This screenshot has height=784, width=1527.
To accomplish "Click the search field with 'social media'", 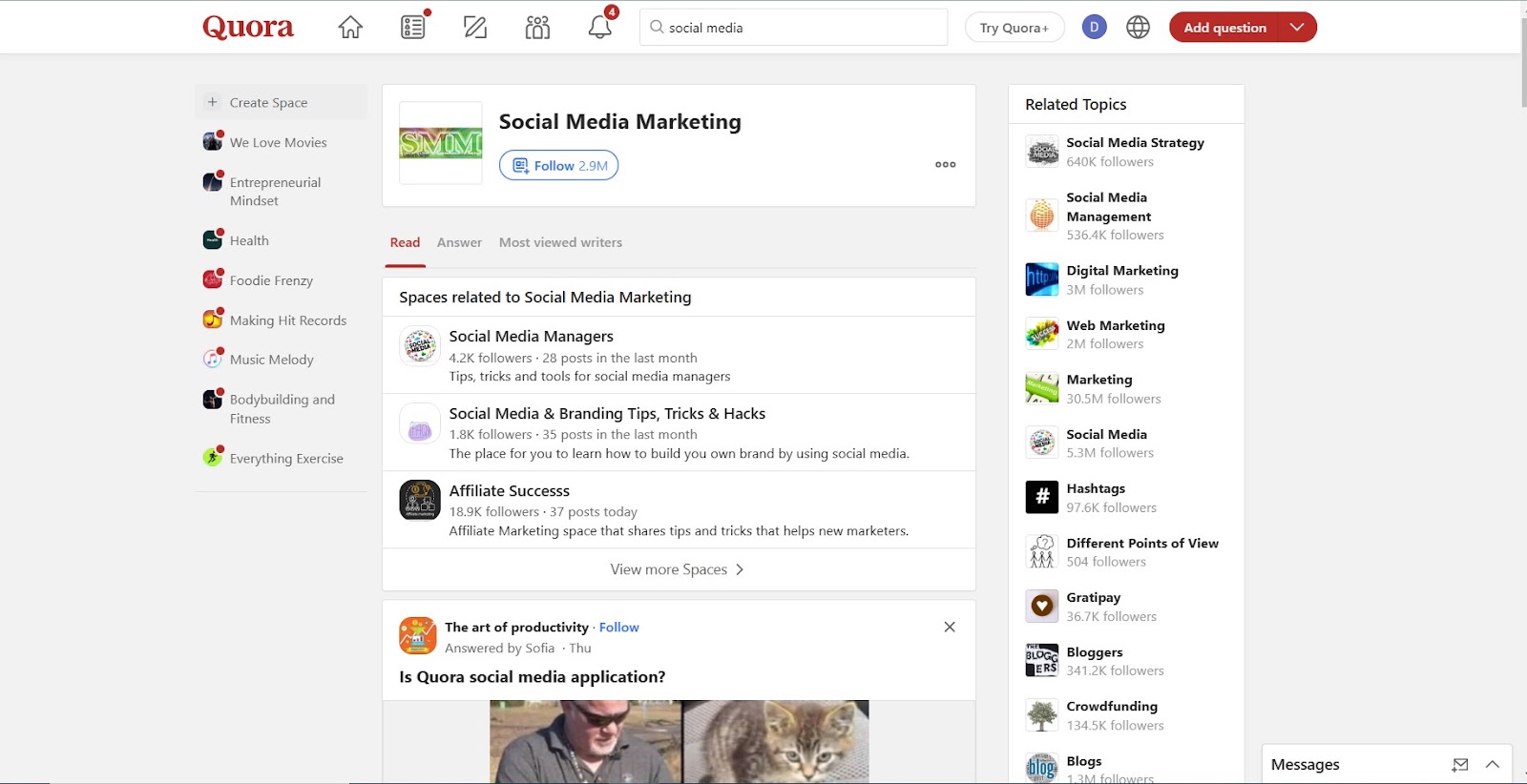I will click(794, 28).
